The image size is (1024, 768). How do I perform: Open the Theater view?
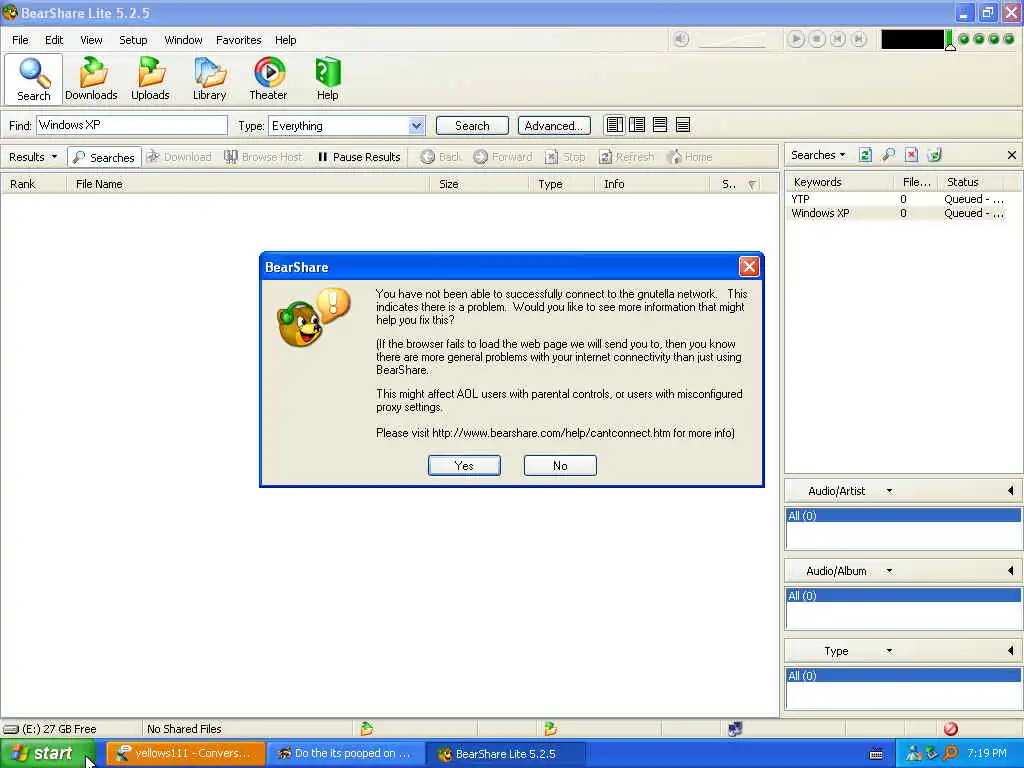[268, 79]
